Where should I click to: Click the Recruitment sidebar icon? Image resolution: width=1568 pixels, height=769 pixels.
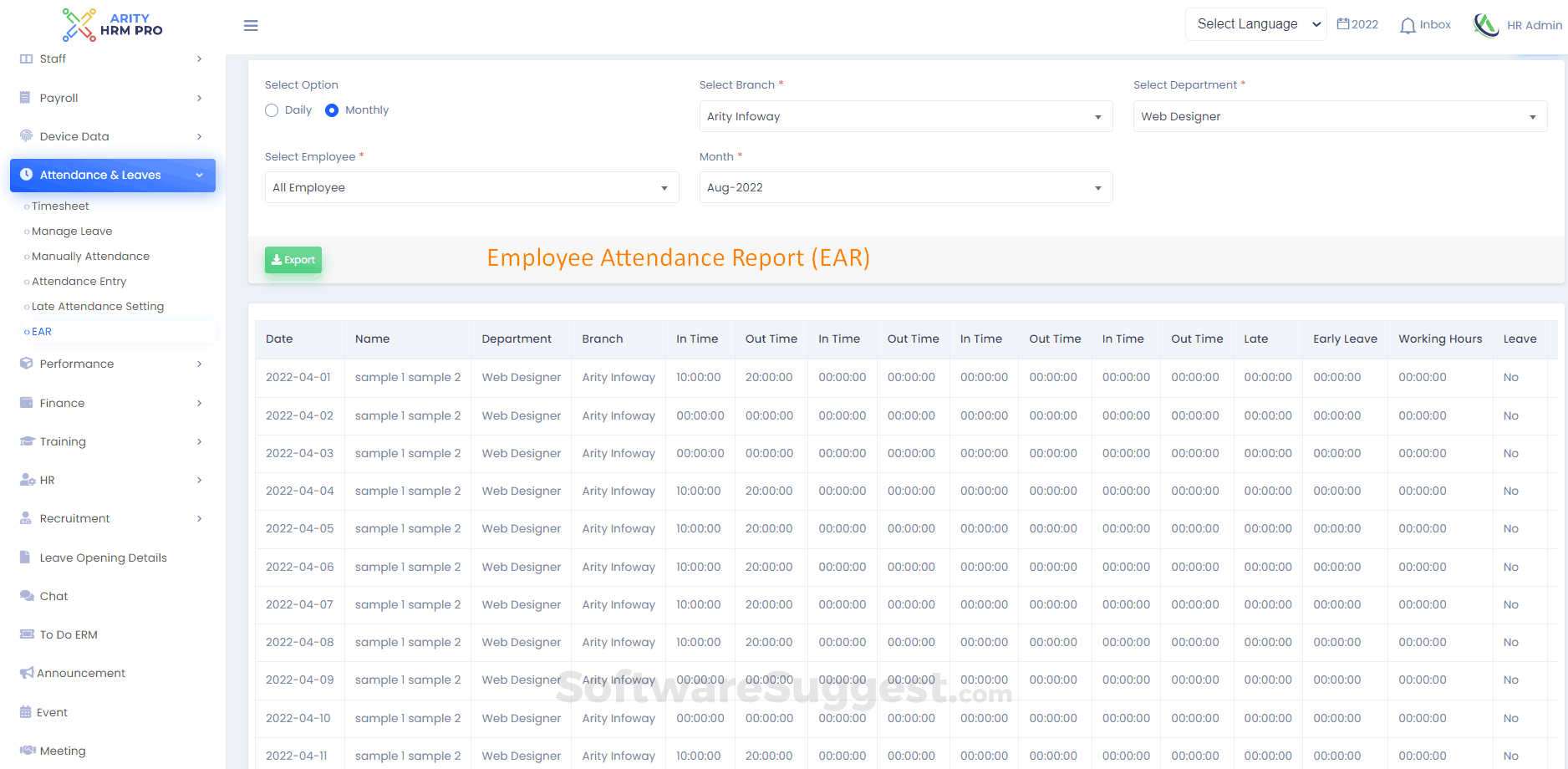click(x=26, y=518)
